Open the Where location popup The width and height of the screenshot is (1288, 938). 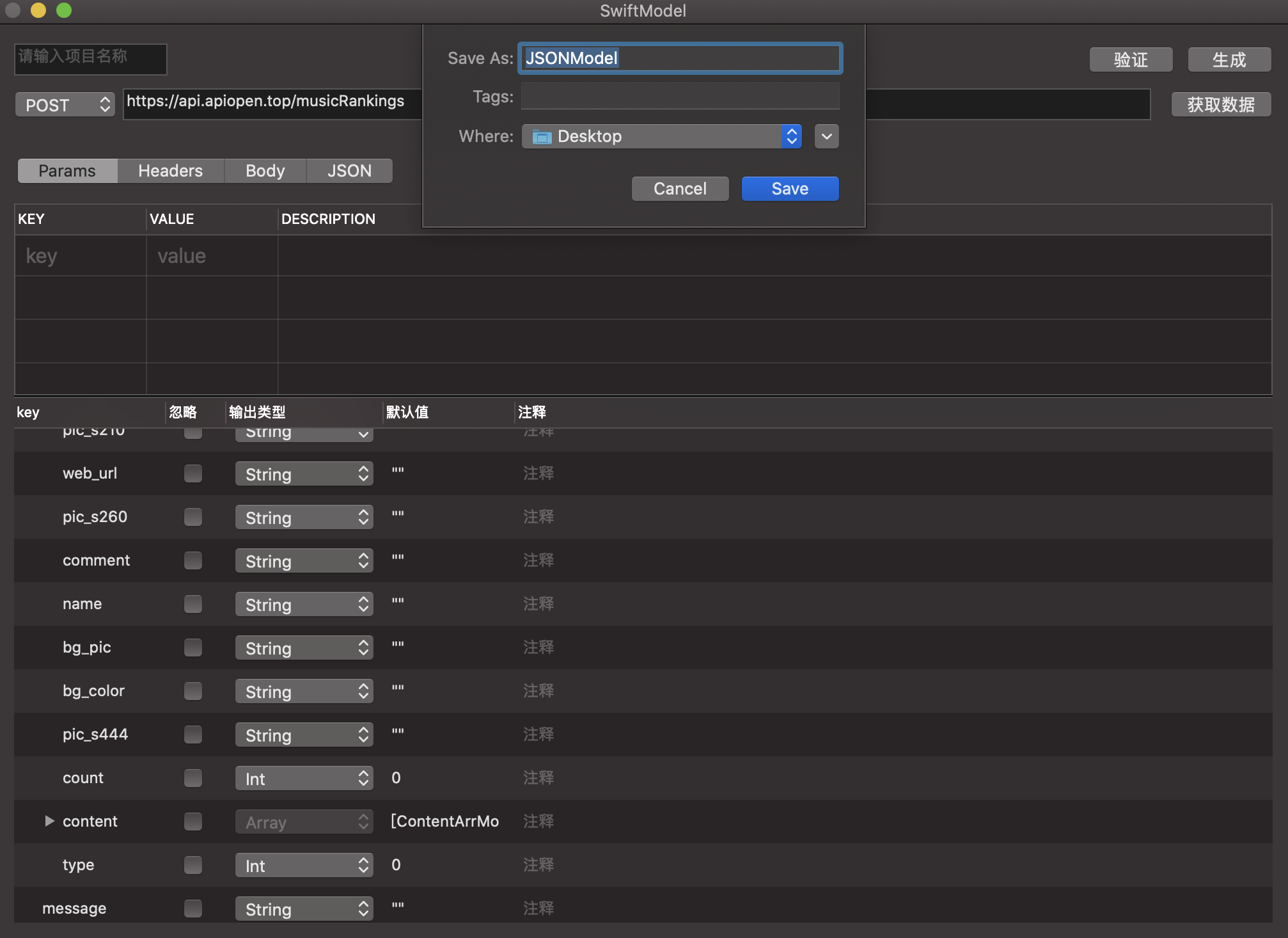pyautogui.click(x=661, y=136)
